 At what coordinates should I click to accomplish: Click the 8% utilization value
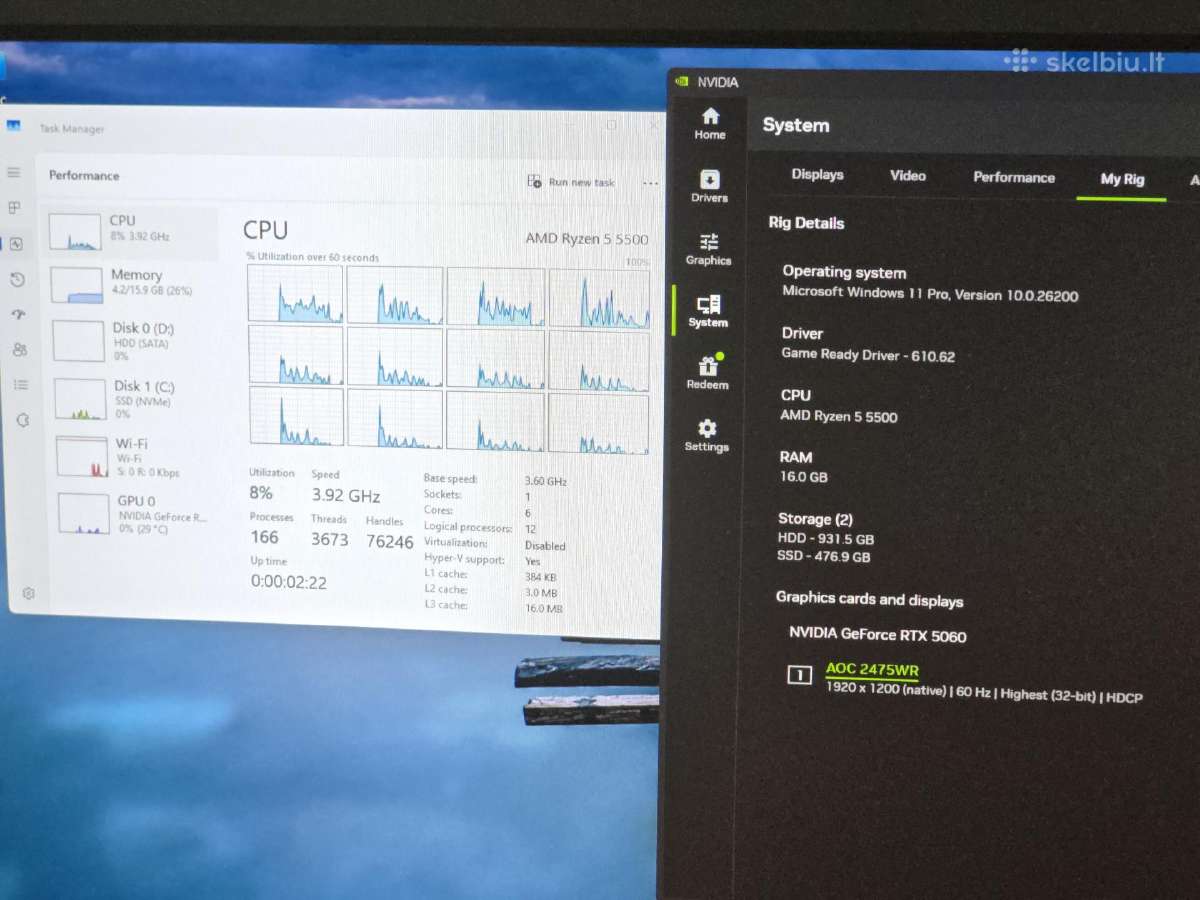coord(261,493)
